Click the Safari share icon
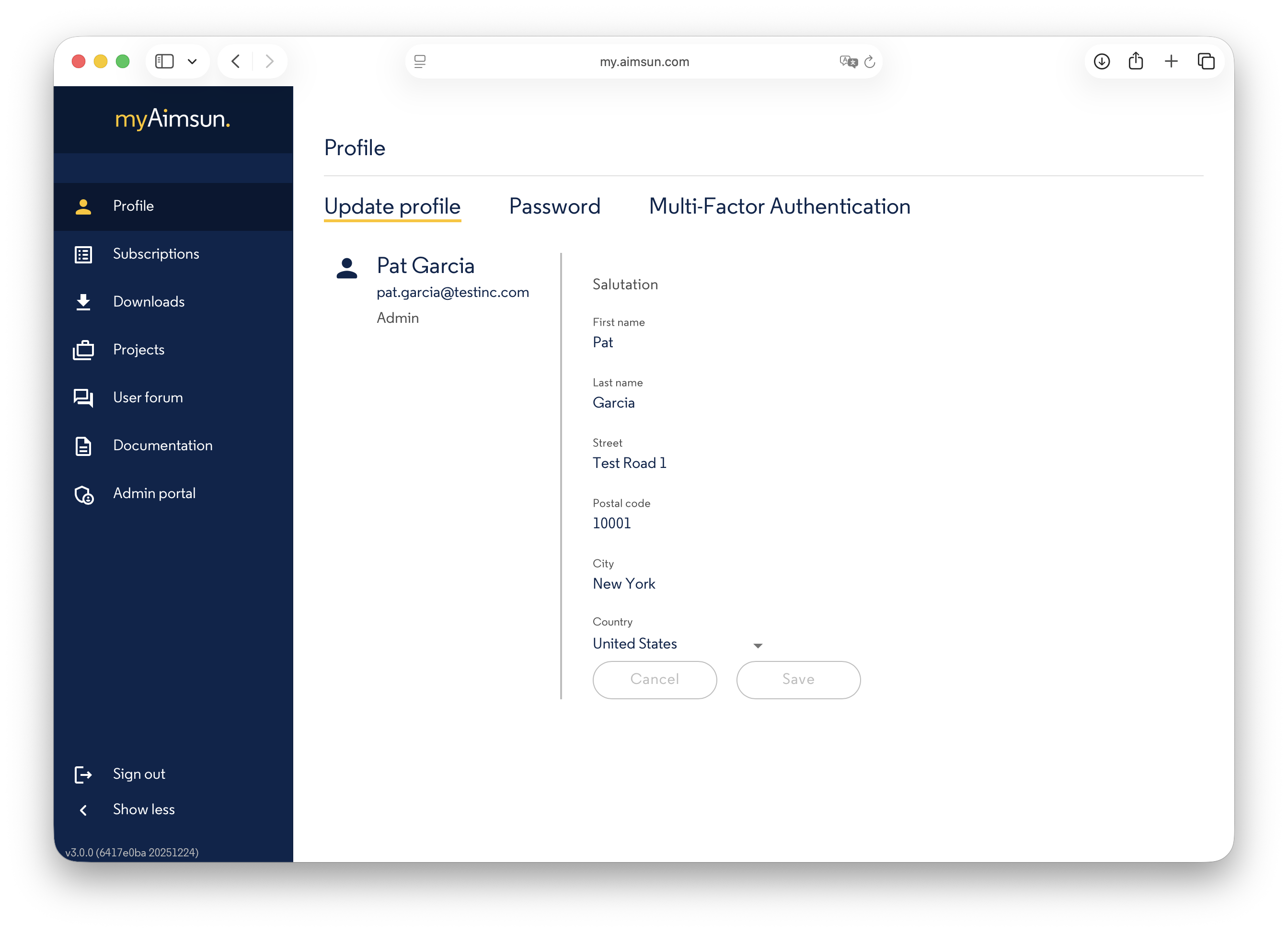The width and height of the screenshot is (1288, 933). (1136, 61)
